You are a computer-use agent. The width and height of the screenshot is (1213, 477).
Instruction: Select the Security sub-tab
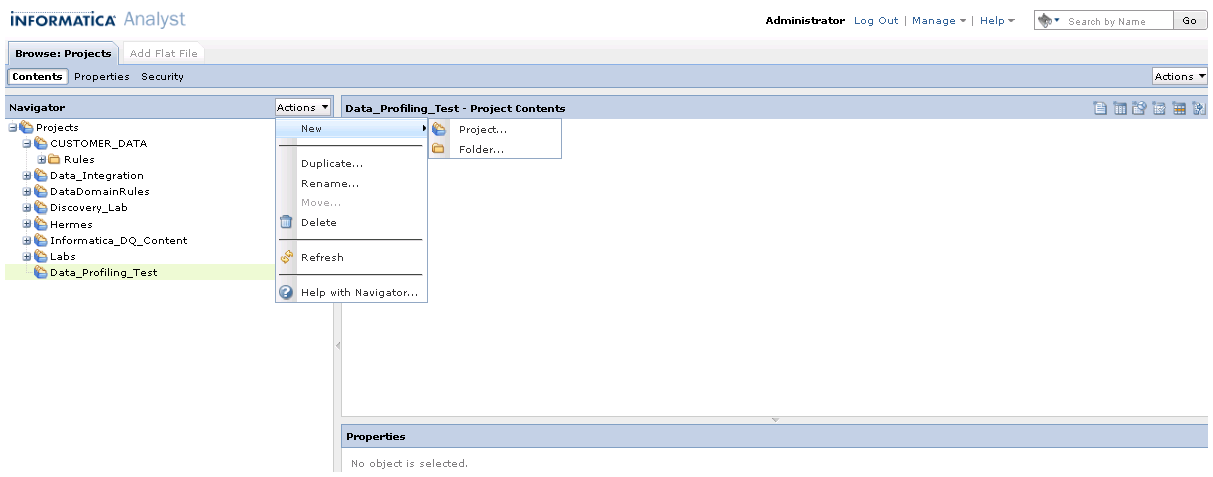pyautogui.click(x=162, y=76)
